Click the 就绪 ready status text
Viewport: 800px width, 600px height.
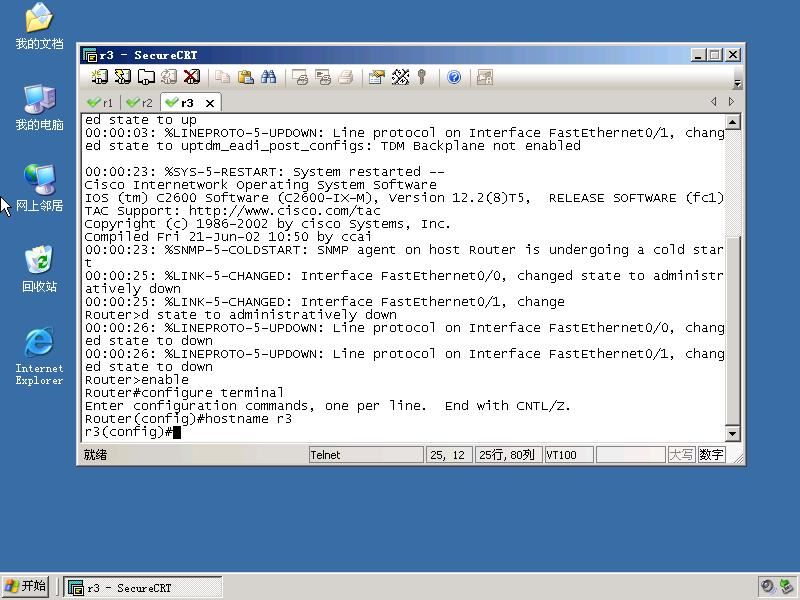[95, 455]
